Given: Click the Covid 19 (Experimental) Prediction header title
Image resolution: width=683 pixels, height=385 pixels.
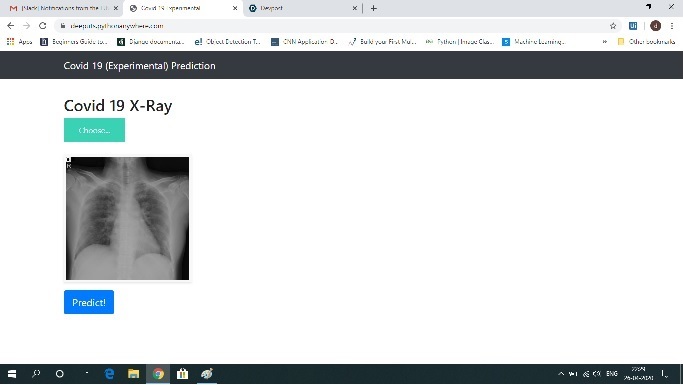Looking at the screenshot, I should (x=139, y=66).
